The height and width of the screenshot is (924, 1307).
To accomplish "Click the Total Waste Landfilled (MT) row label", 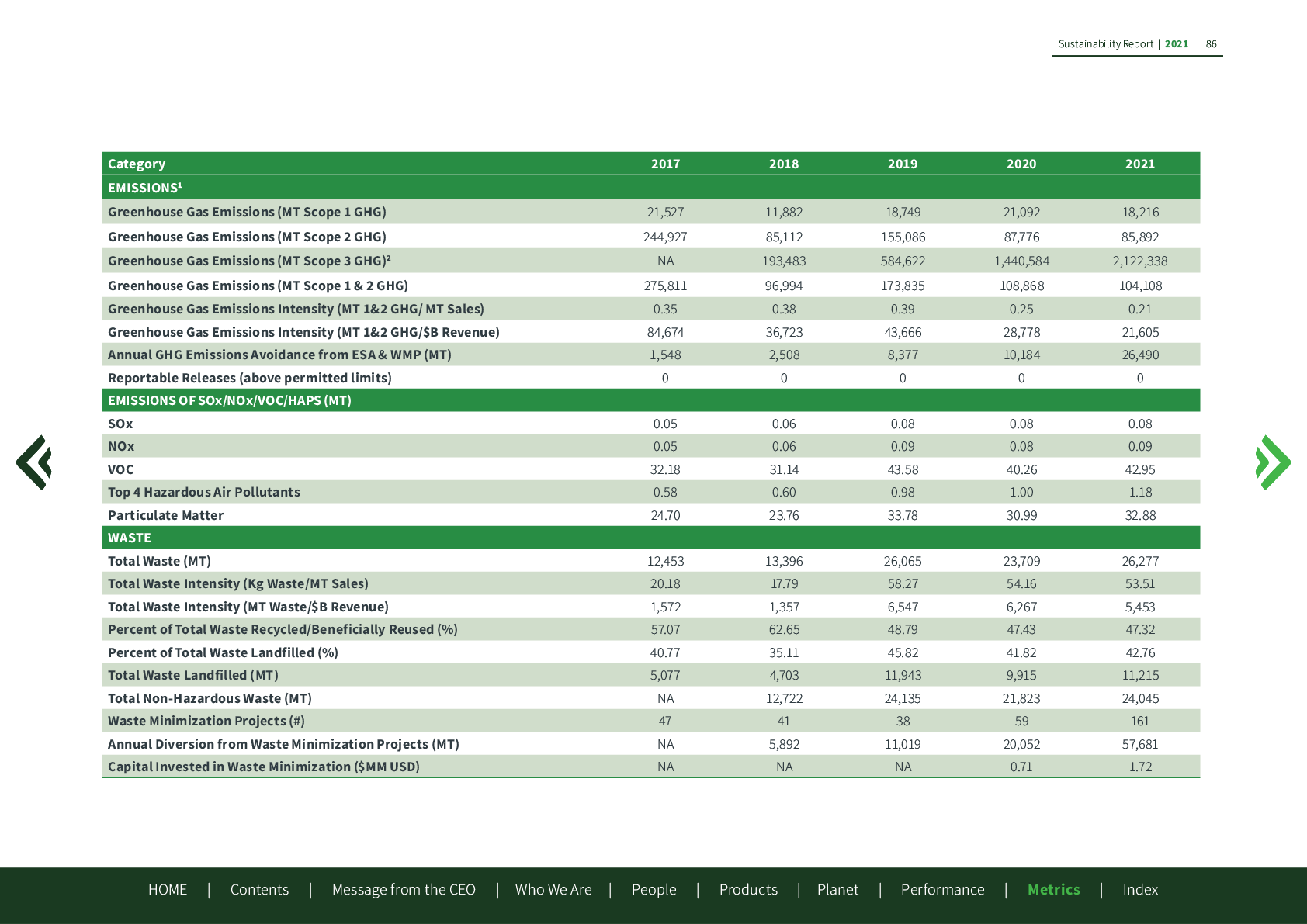I will 193,675.
